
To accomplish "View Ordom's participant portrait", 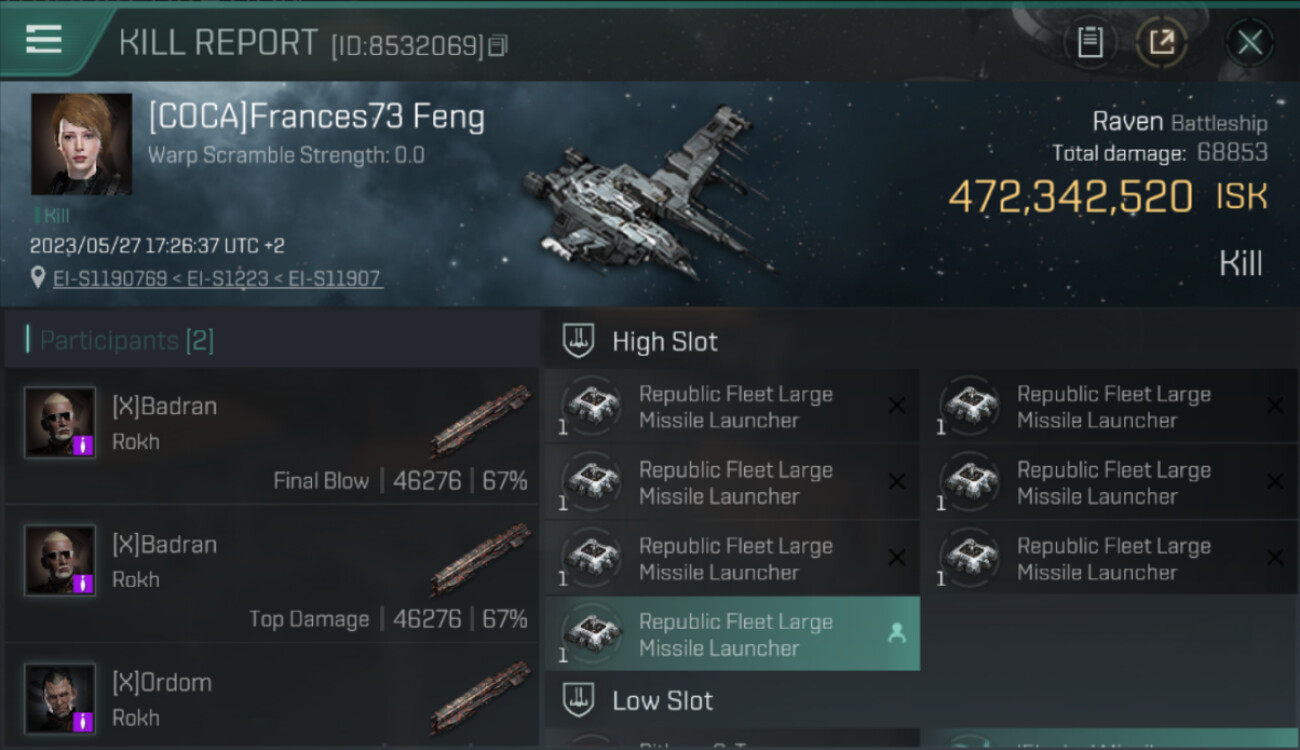I will 60,698.
